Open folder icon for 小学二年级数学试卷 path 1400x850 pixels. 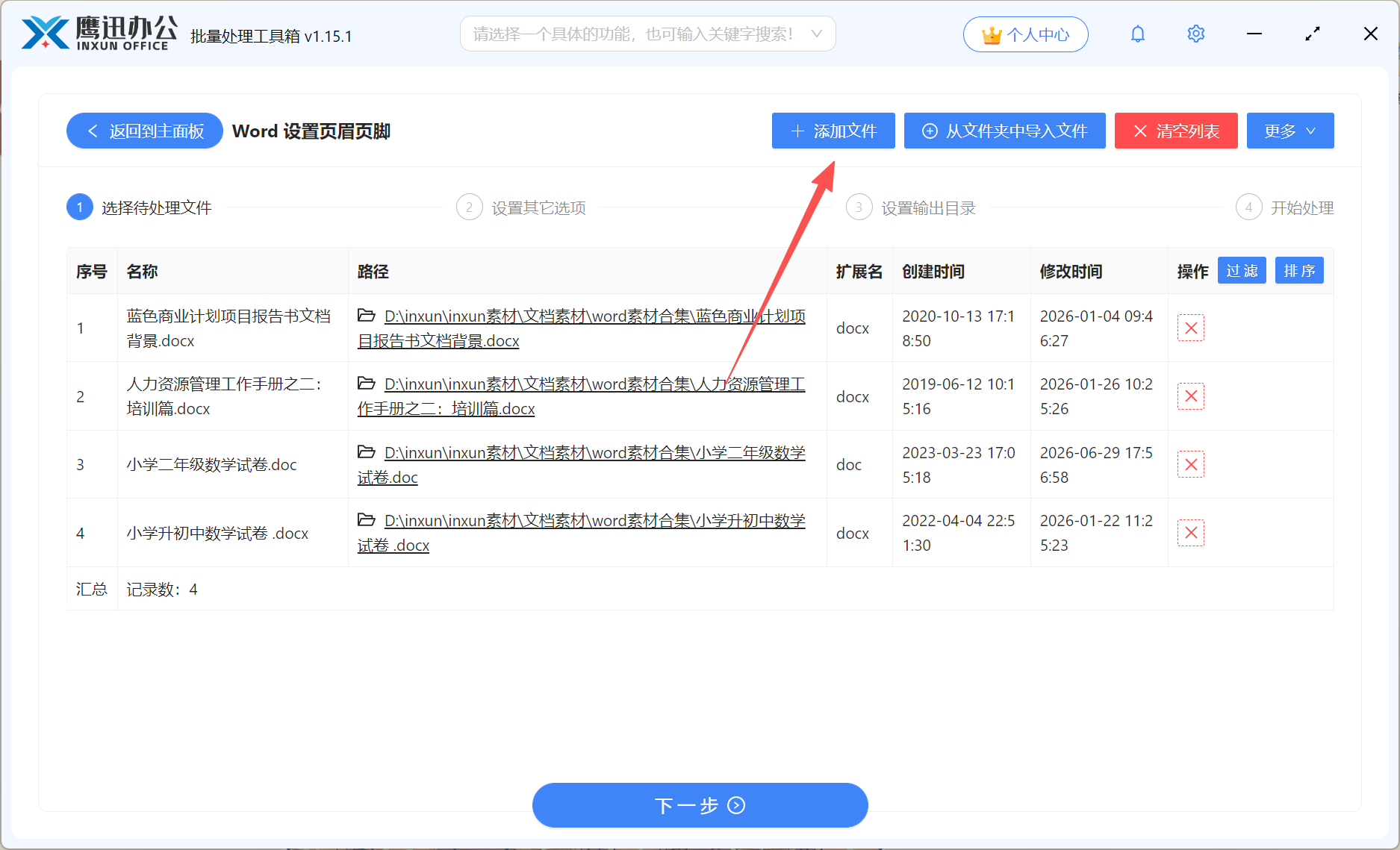click(366, 451)
